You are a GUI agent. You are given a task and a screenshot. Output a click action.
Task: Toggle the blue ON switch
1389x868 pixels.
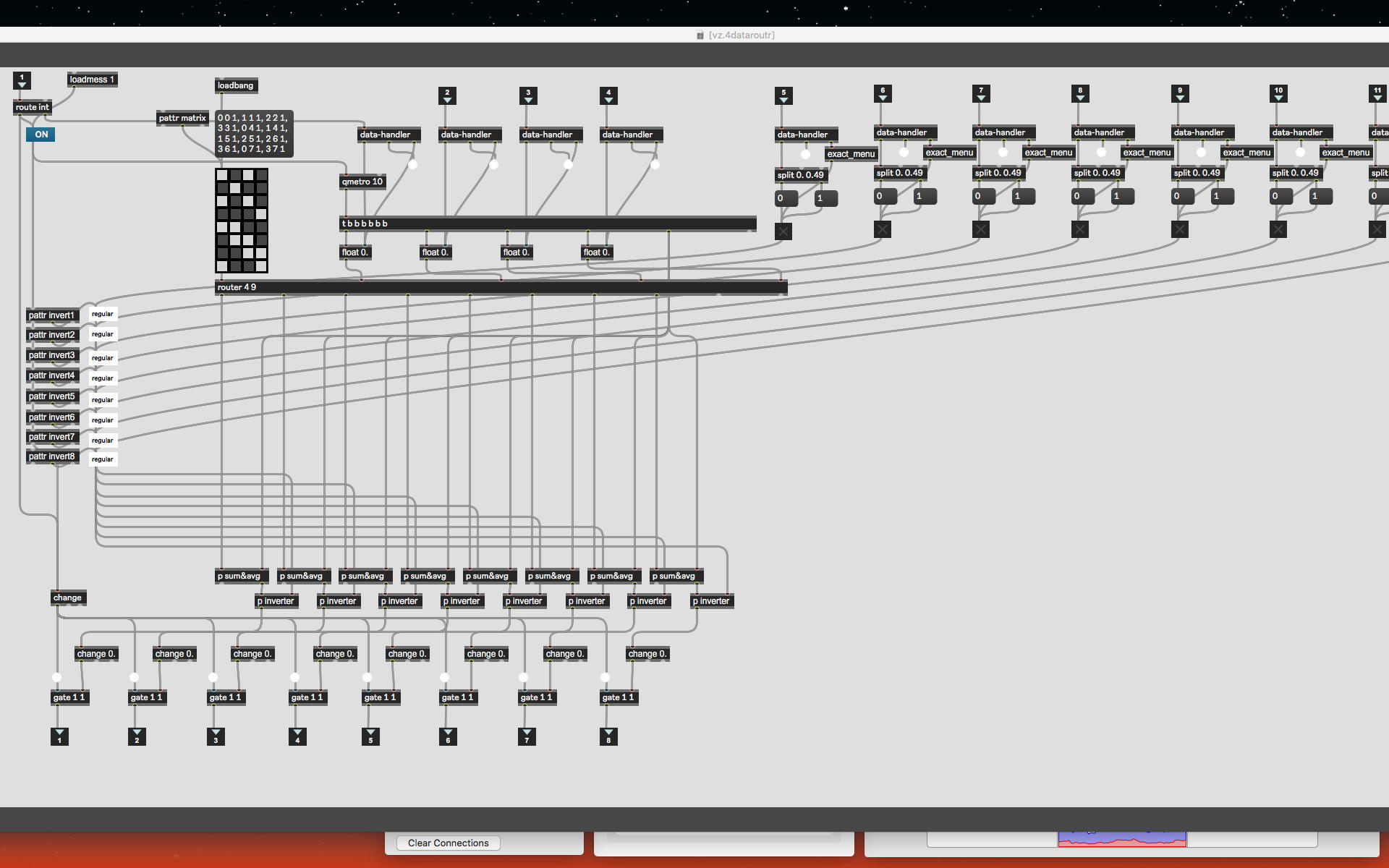[41, 135]
